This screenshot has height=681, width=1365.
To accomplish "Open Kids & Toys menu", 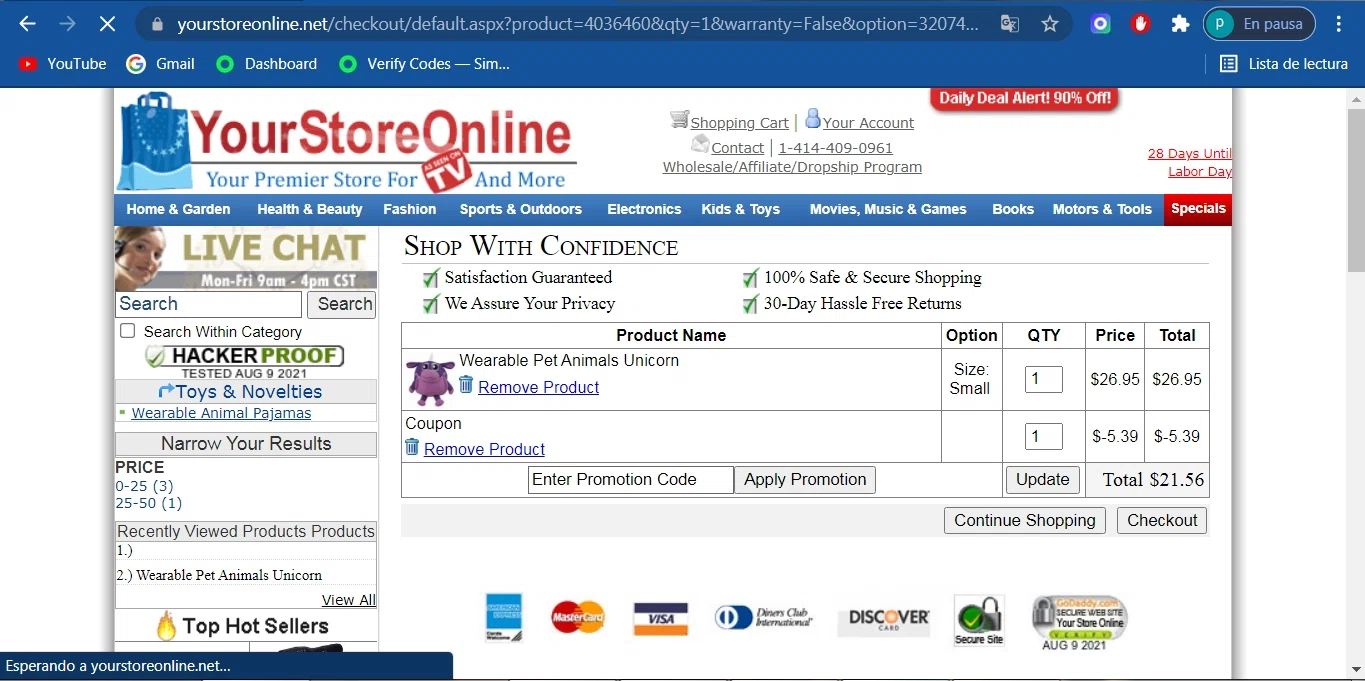I will tap(740, 209).
